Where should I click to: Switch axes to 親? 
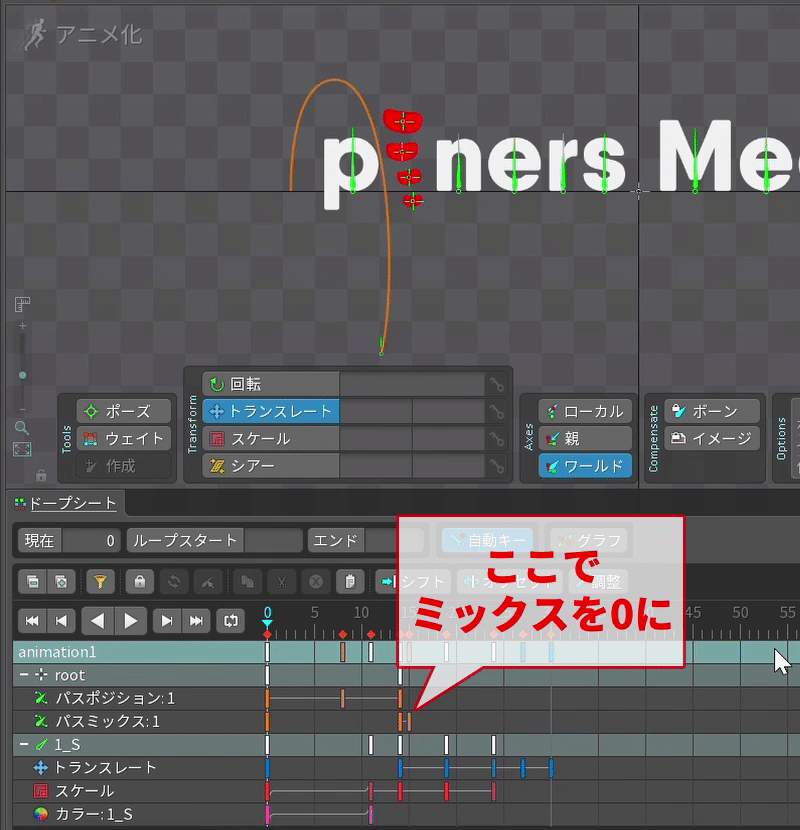(585, 438)
